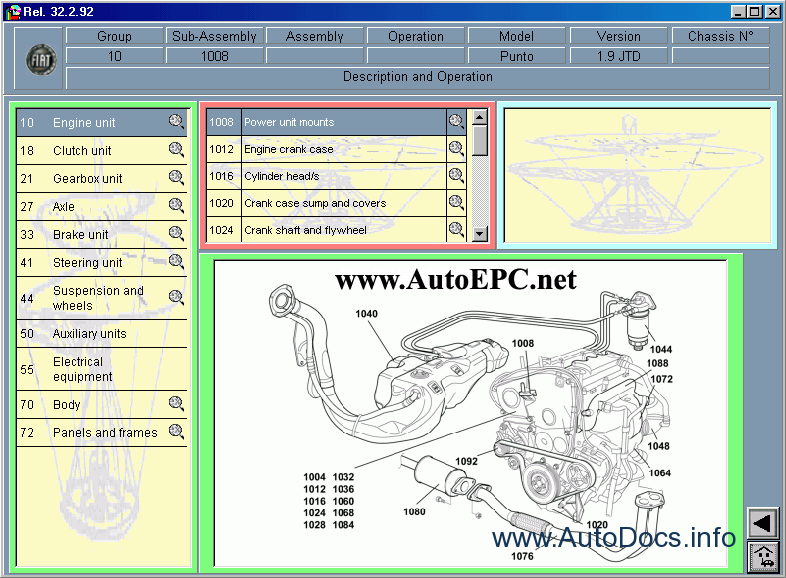Click part number 1044 in the diagram

click(661, 349)
